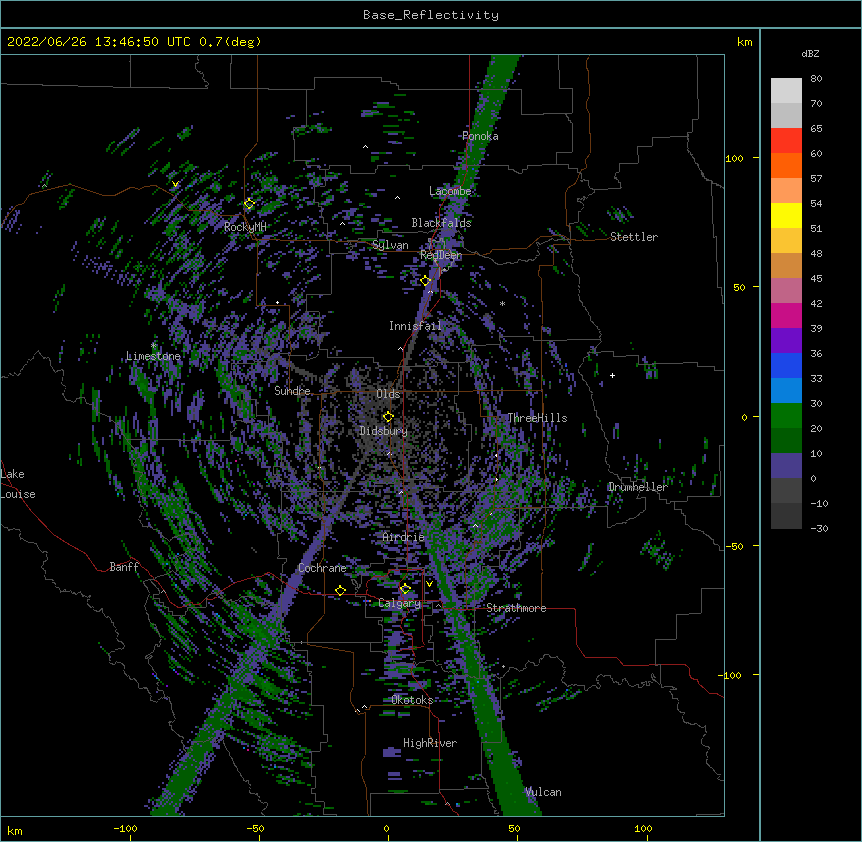Viewport: 862px width, 842px height.
Task: Click the -100 tick on the horizontal axis
Action: pyautogui.click(x=125, y=828)
